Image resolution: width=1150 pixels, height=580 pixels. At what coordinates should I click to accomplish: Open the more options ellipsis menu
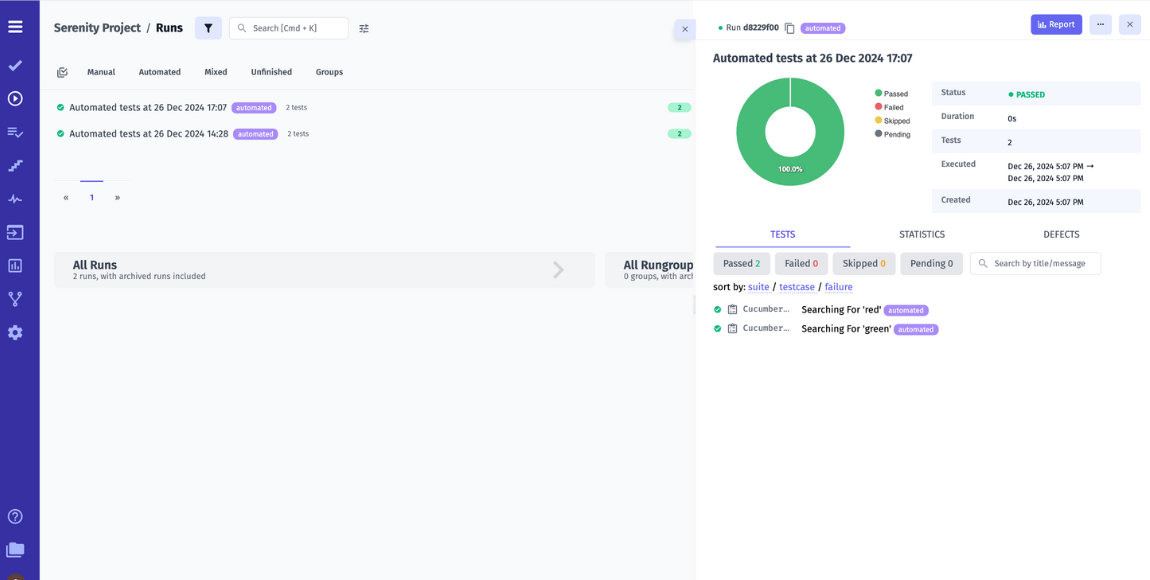pos(1099,24)
